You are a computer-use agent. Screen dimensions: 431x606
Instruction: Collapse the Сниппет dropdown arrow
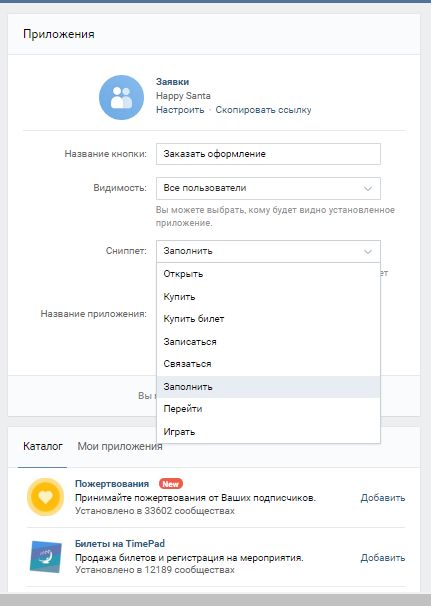(368, 252)
